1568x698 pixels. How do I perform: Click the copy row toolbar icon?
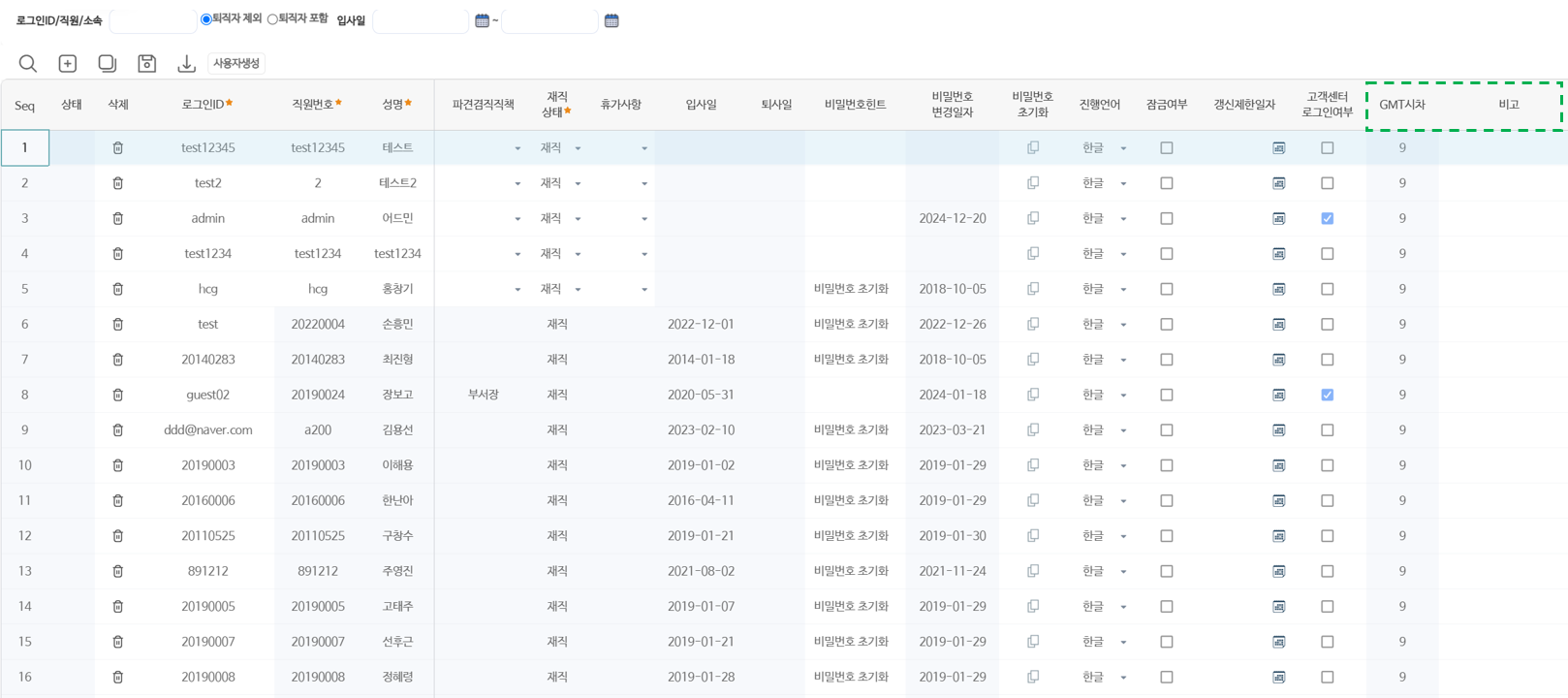point(108,63)
